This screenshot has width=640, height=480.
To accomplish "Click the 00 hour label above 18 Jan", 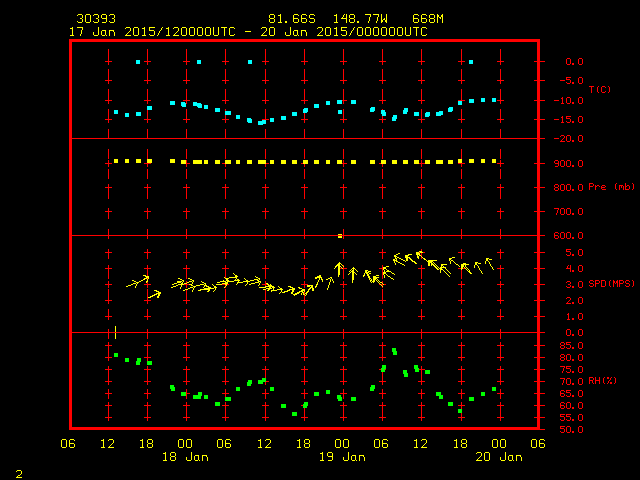I will [185, 444].
